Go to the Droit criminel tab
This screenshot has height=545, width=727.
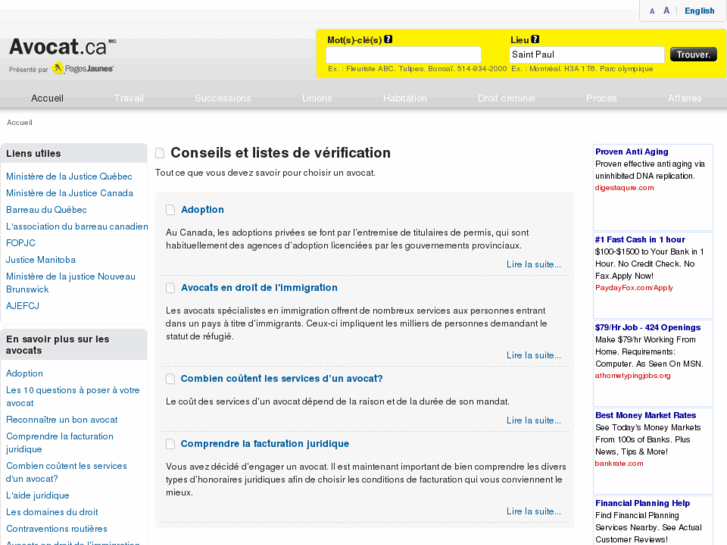click(x=504, y=98)
